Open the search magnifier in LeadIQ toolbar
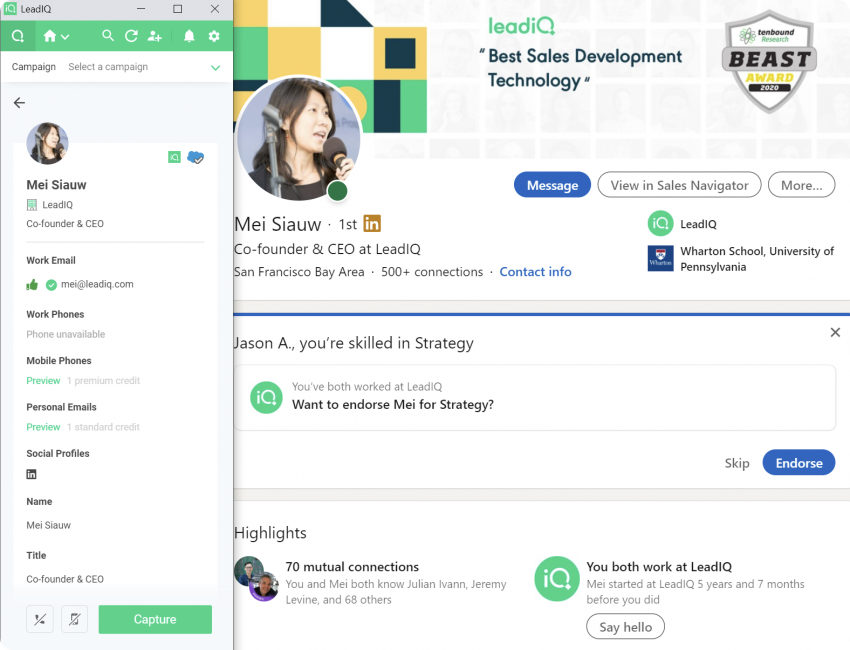This screenshot has width=850, height=650. tap(108, 36)
